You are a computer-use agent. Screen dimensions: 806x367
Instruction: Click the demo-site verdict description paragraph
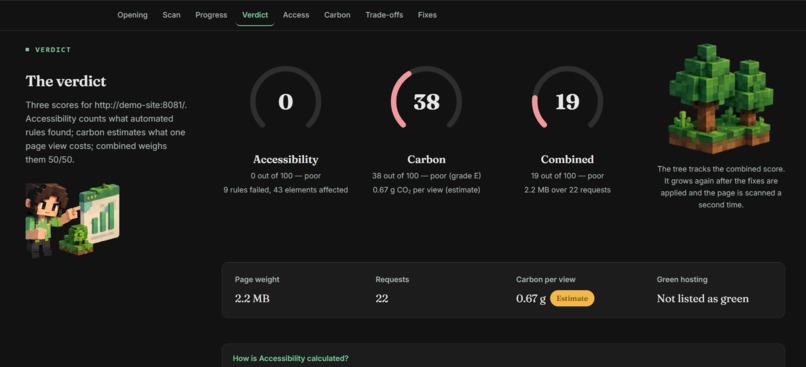tap(106, 132)
